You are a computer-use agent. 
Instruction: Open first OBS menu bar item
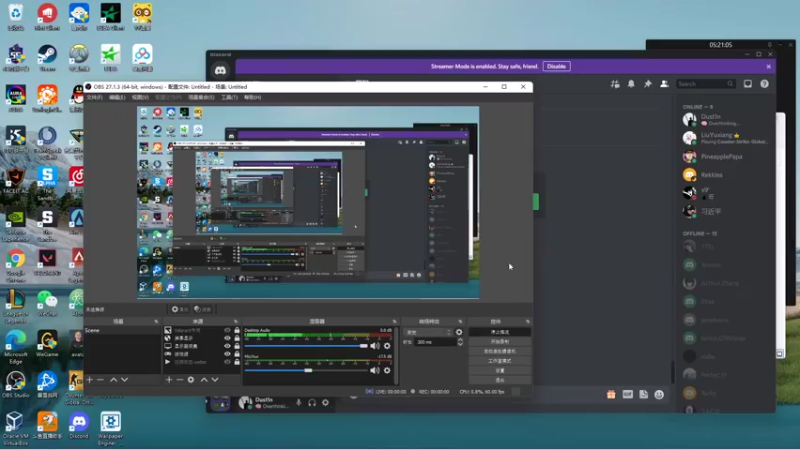point(94,97)
